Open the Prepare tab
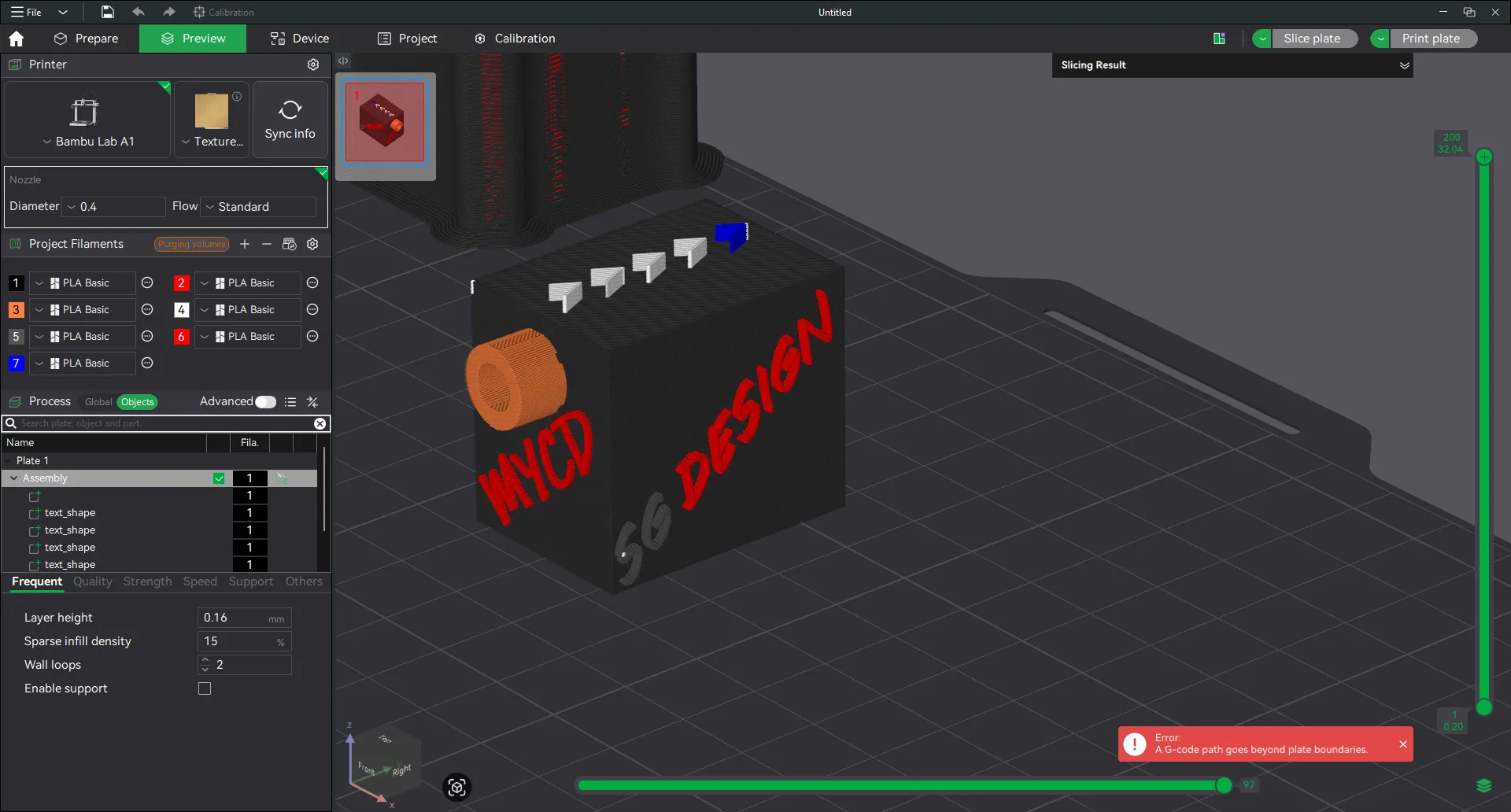Screen dimensions: 1511x812 coord(86,39)
